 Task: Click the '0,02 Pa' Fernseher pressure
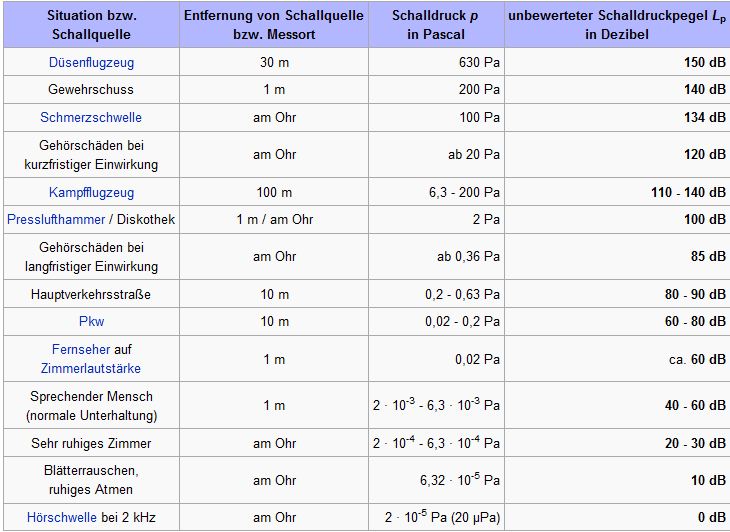(x=477, y=359)
